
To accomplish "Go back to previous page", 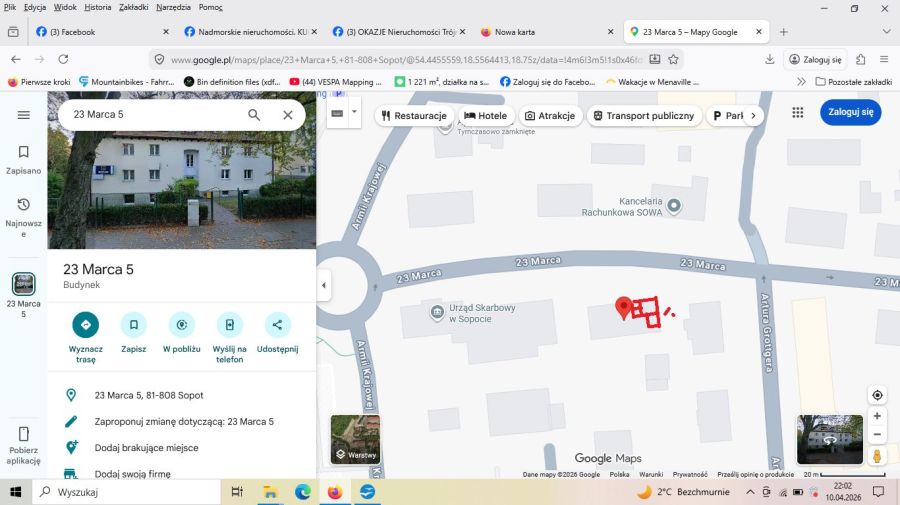I will coord(15,59).
